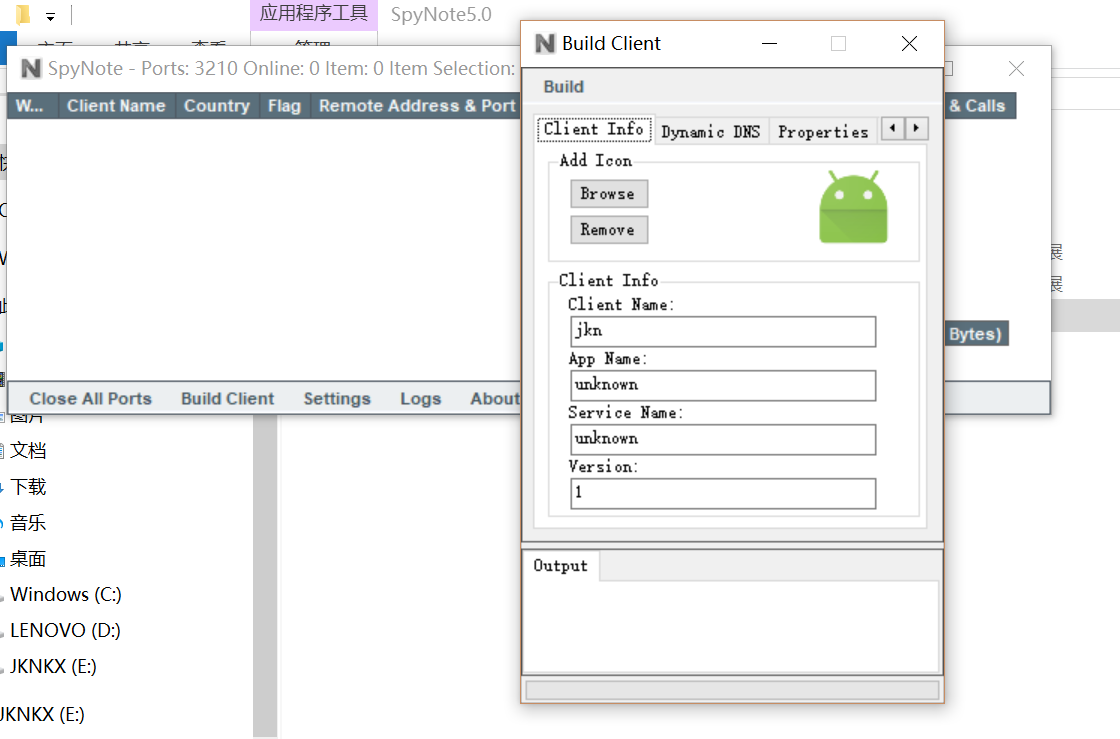The image size is (1120, 739).
Task: Sort by Flag column header
Action: 284,106
